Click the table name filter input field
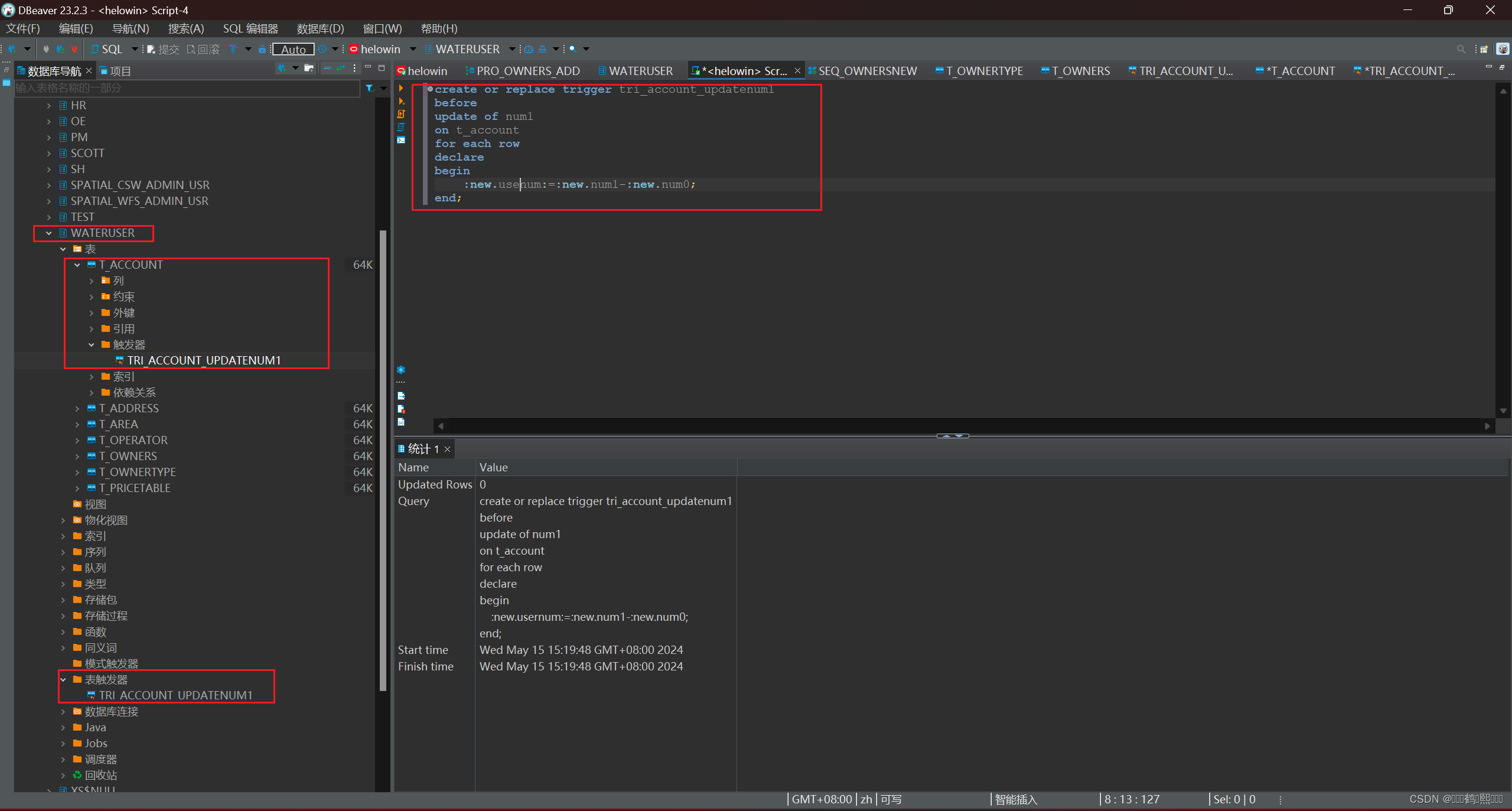 (x=186, y=88)
